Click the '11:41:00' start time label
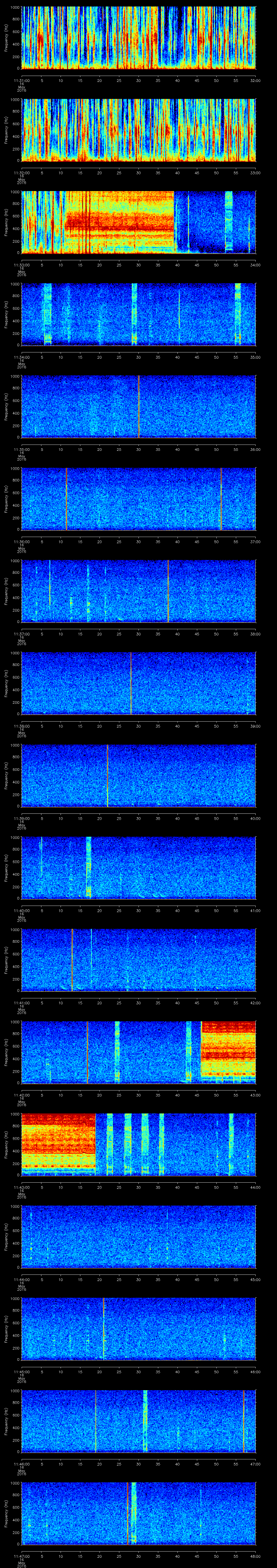Image resolution: width=277 pixels, height=1568 pixels. (21, 1003)
